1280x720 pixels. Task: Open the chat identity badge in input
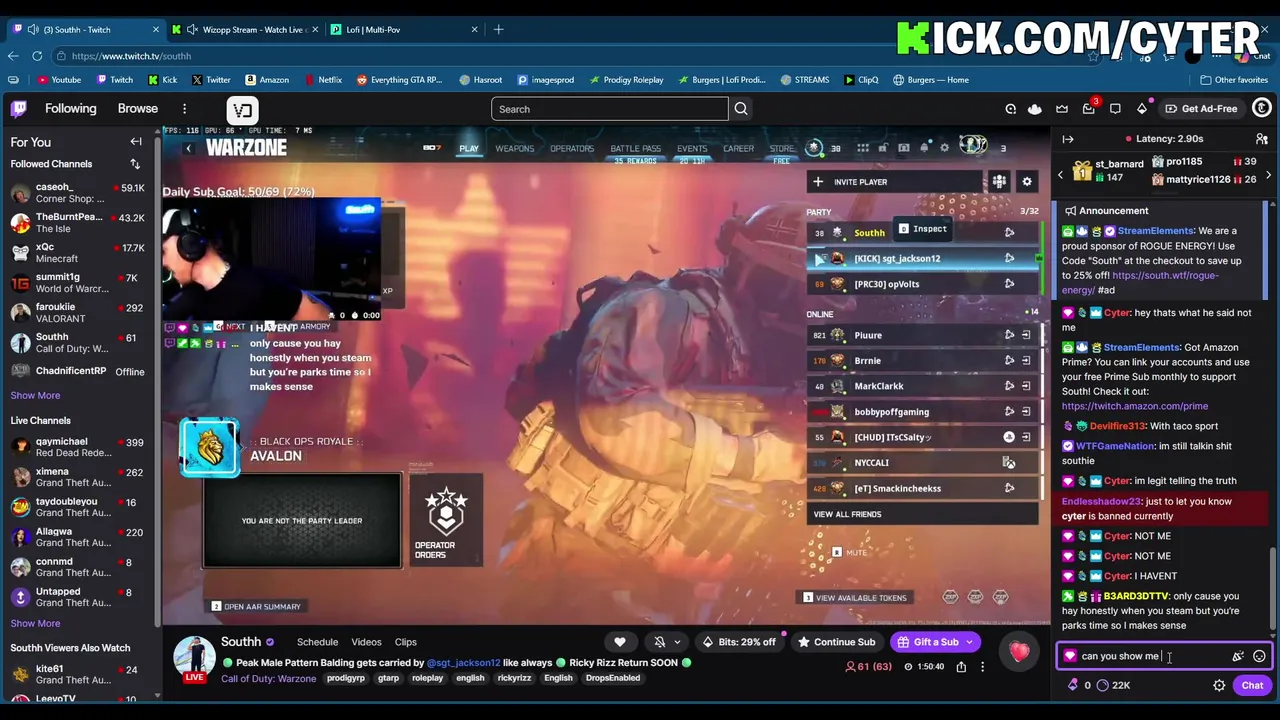coord(1070,656)
